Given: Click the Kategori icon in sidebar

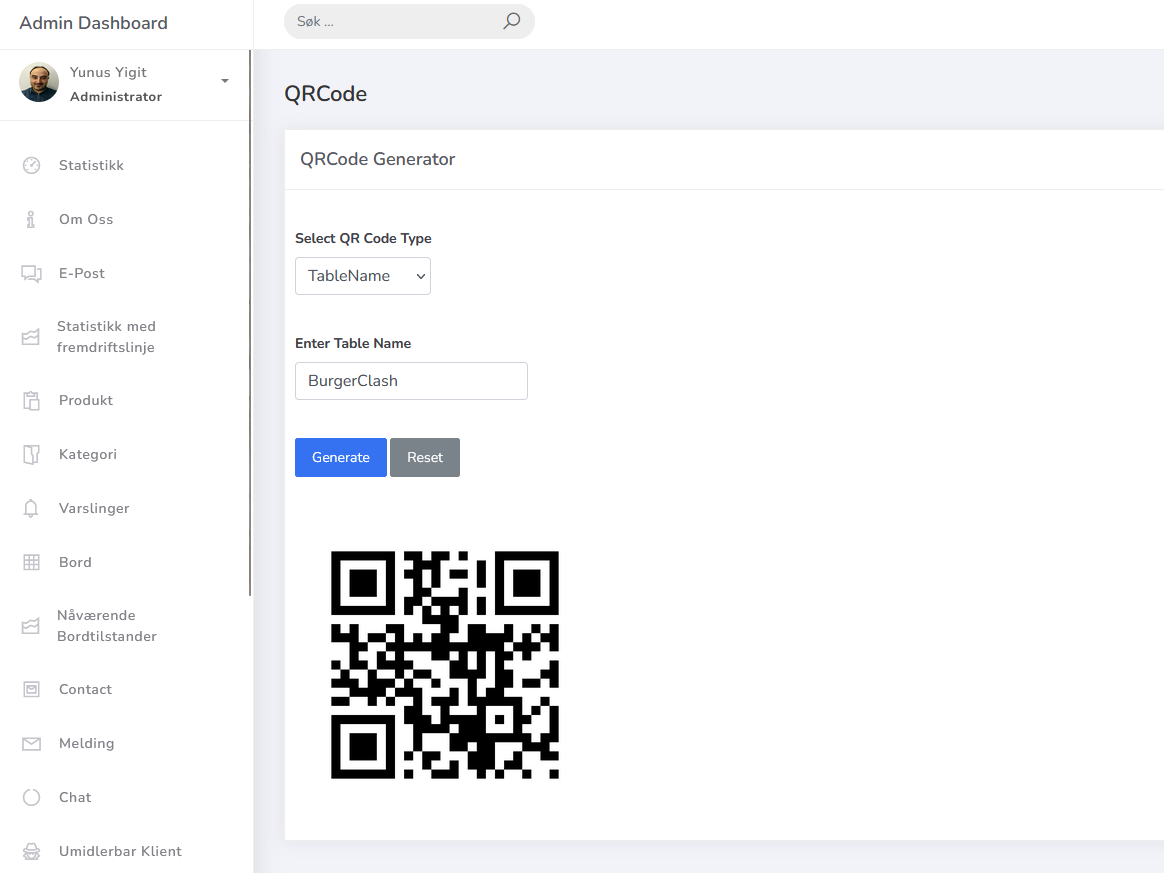Looking at the screenshot, I should coord(31,455).
